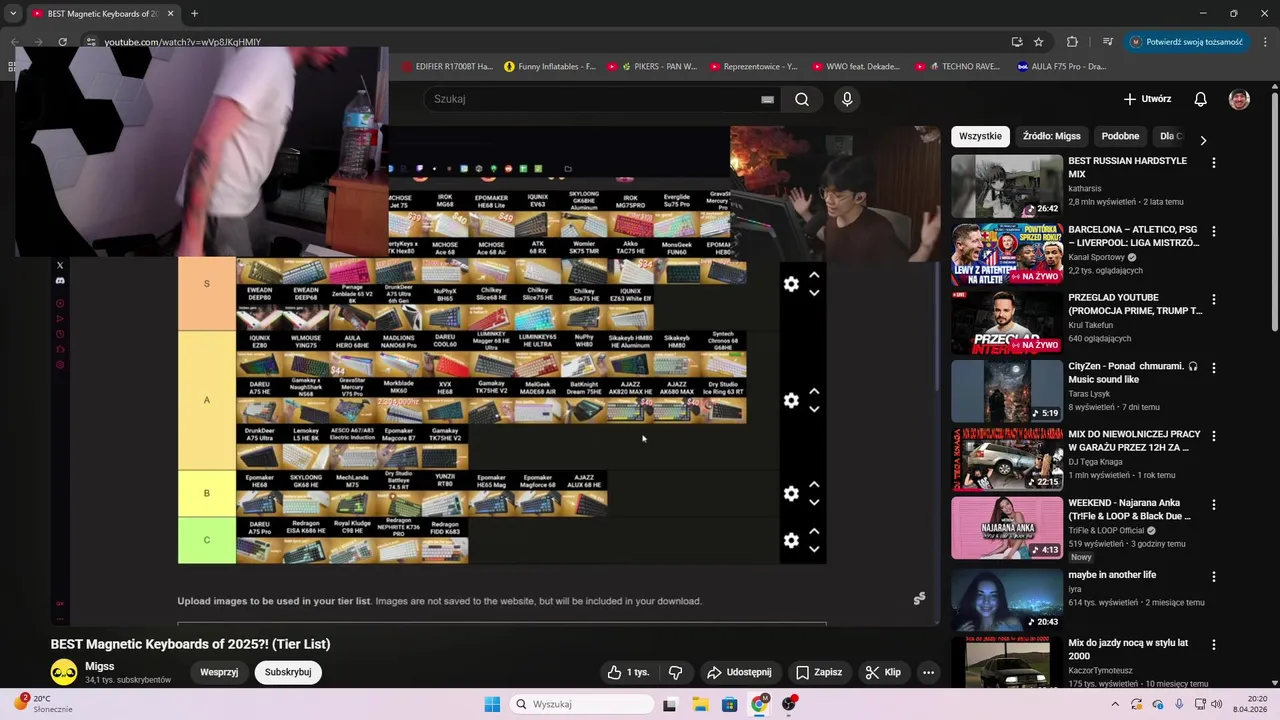Open options menu for BARCELONA – ATLETICO video
1280x720 pixels.
coord(1214,231)
